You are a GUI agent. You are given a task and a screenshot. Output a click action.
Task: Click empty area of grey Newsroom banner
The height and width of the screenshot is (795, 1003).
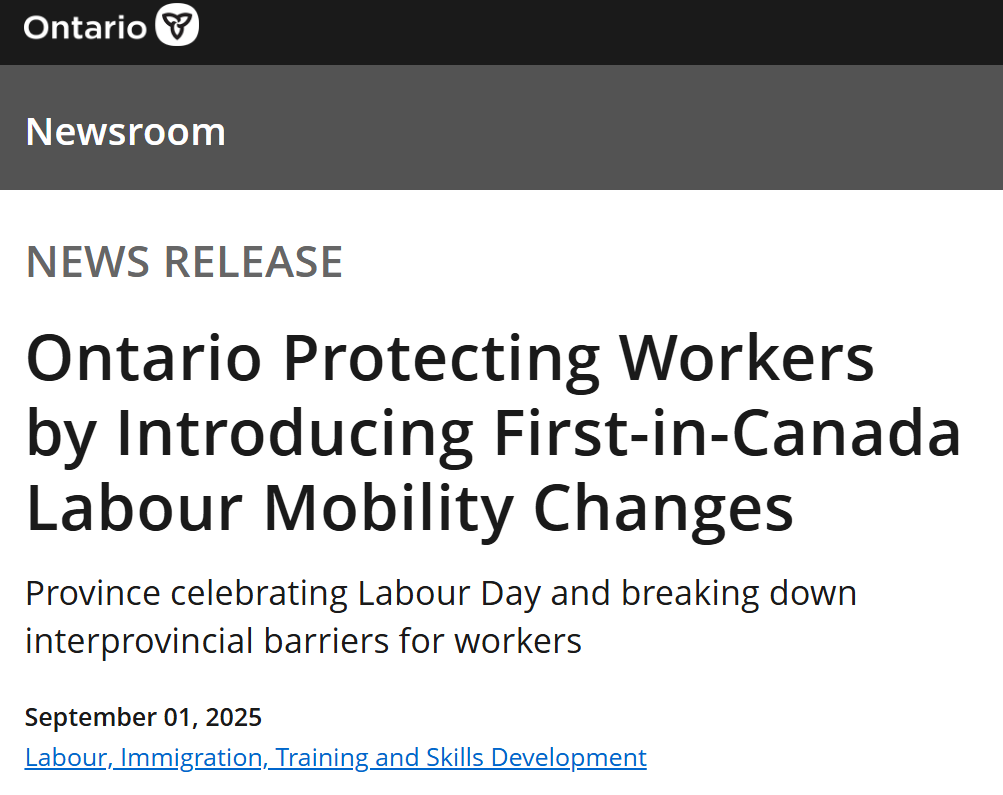[x=614, y=128]
